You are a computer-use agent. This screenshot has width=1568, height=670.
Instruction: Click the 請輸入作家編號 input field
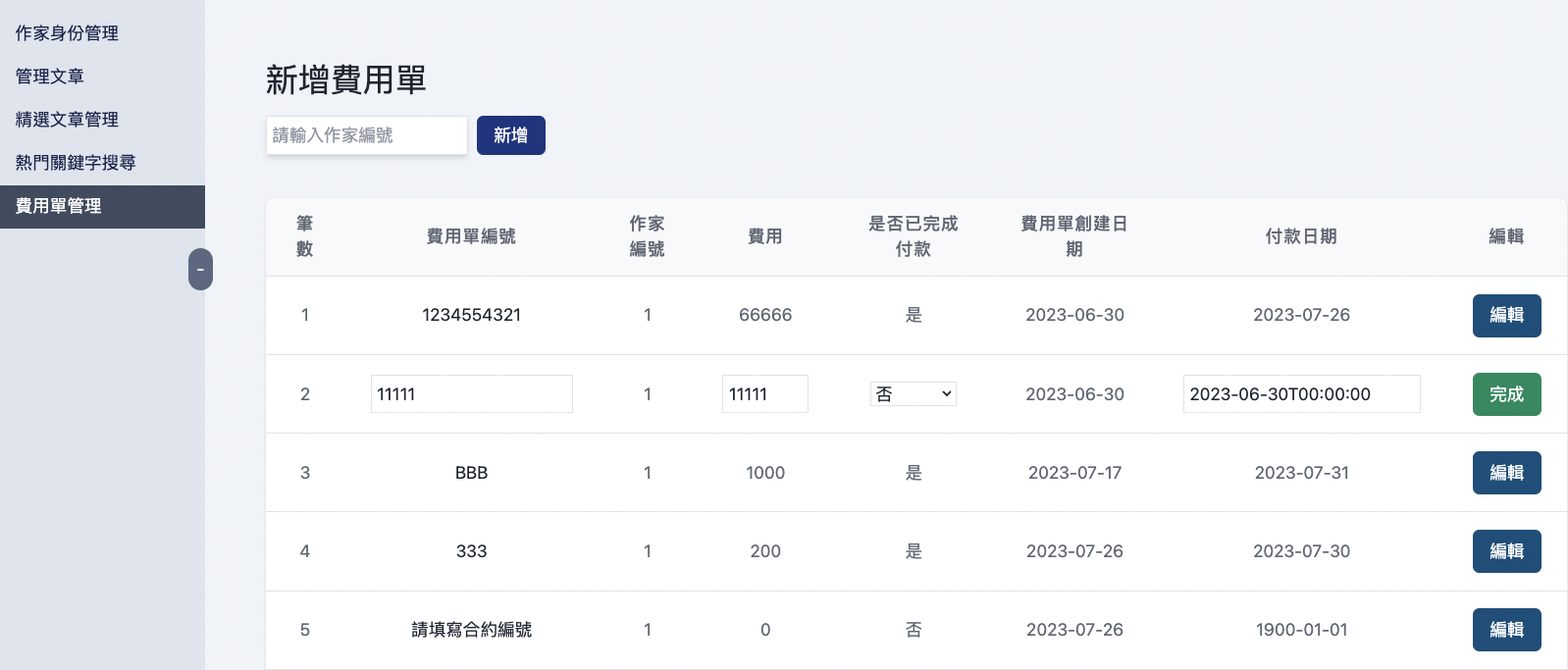[x=366, y=135]
